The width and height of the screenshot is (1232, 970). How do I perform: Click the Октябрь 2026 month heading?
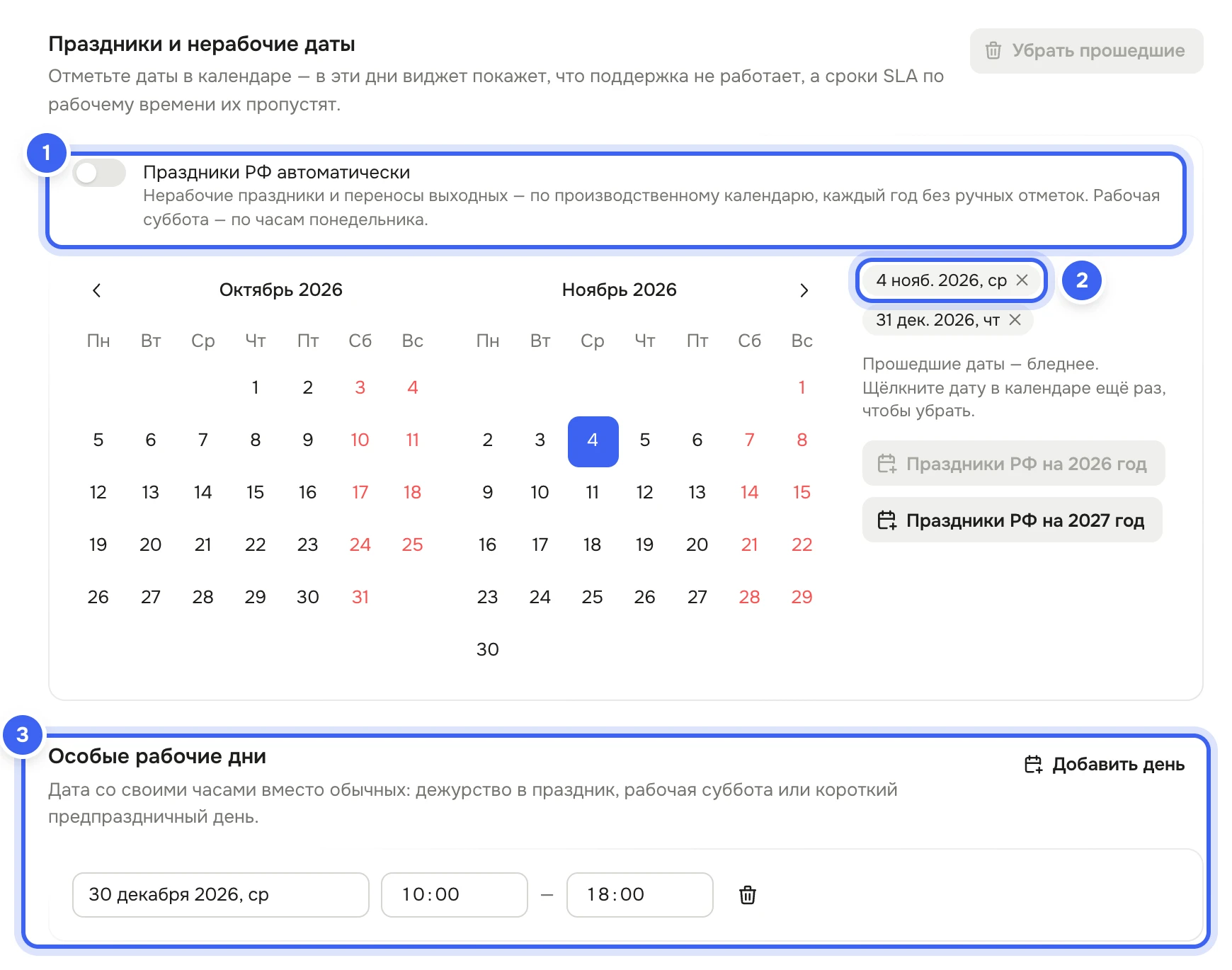[x=281, y=290]
